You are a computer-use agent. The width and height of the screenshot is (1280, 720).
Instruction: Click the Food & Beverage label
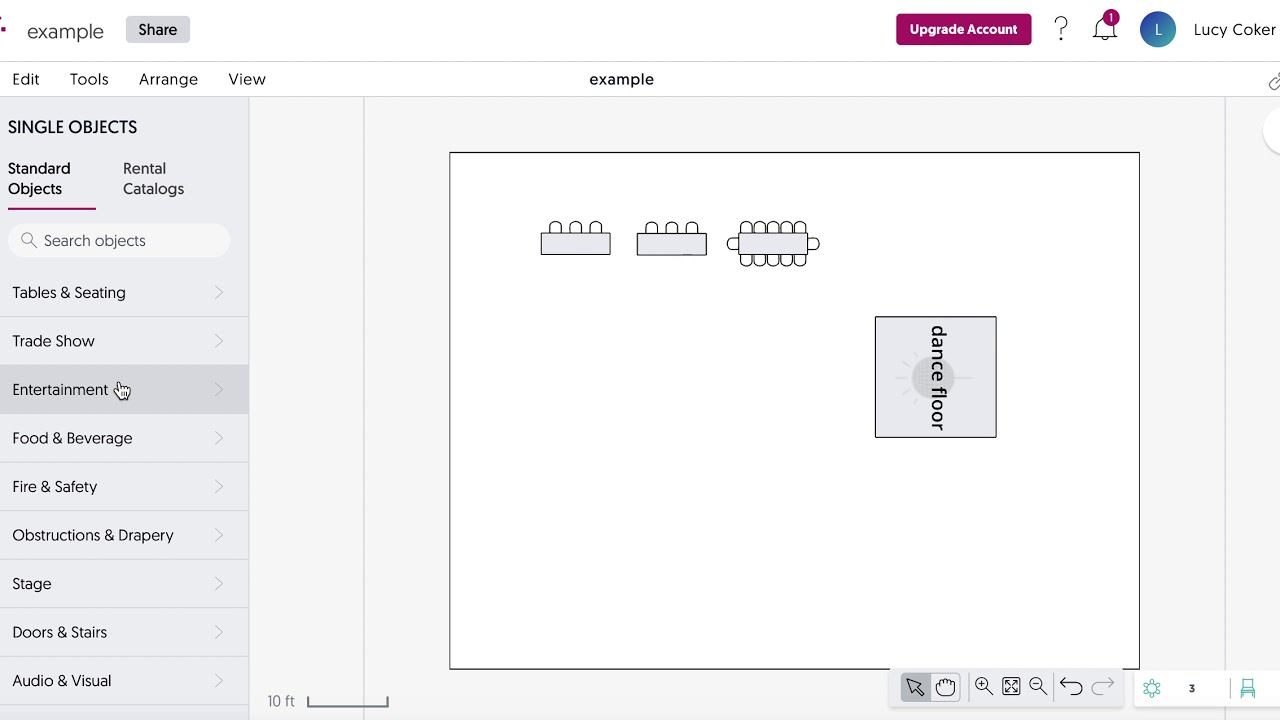pyautogui.click(x=72, y=438)
